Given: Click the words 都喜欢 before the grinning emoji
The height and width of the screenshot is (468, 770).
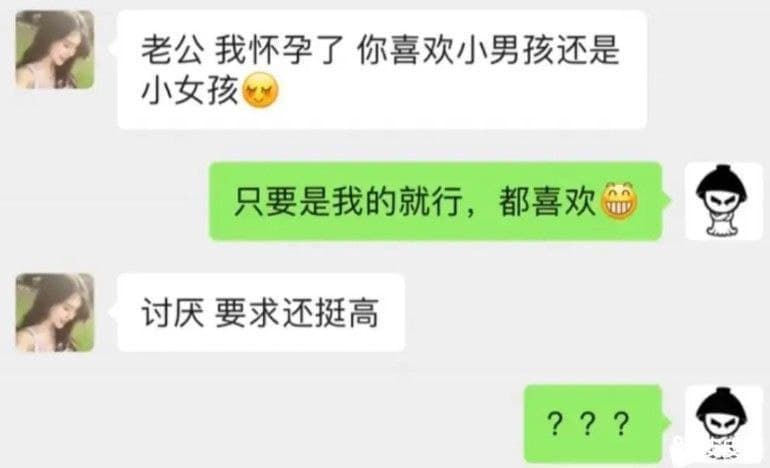Looking at the screenshot, I should 548,202.
